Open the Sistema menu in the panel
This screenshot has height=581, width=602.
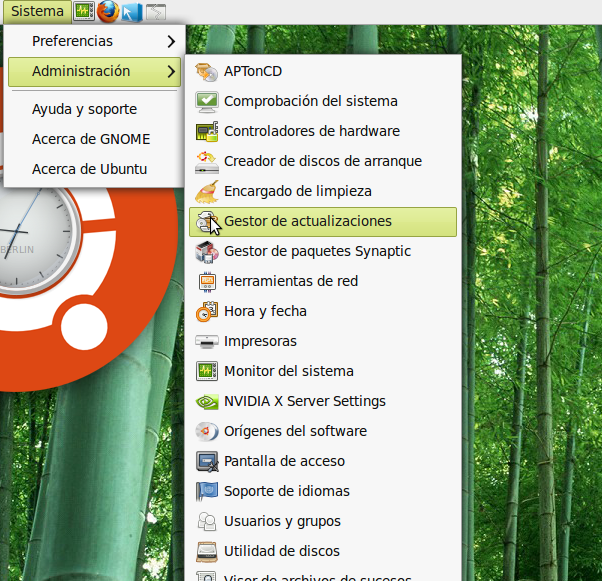coord(37,12)
